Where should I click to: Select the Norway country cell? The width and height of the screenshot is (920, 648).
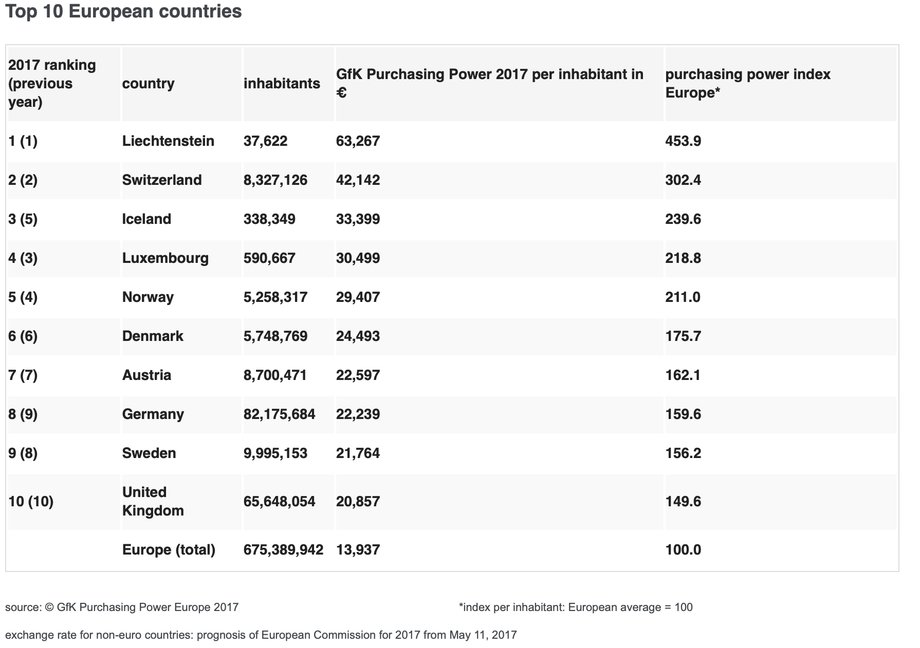(148, 297)
